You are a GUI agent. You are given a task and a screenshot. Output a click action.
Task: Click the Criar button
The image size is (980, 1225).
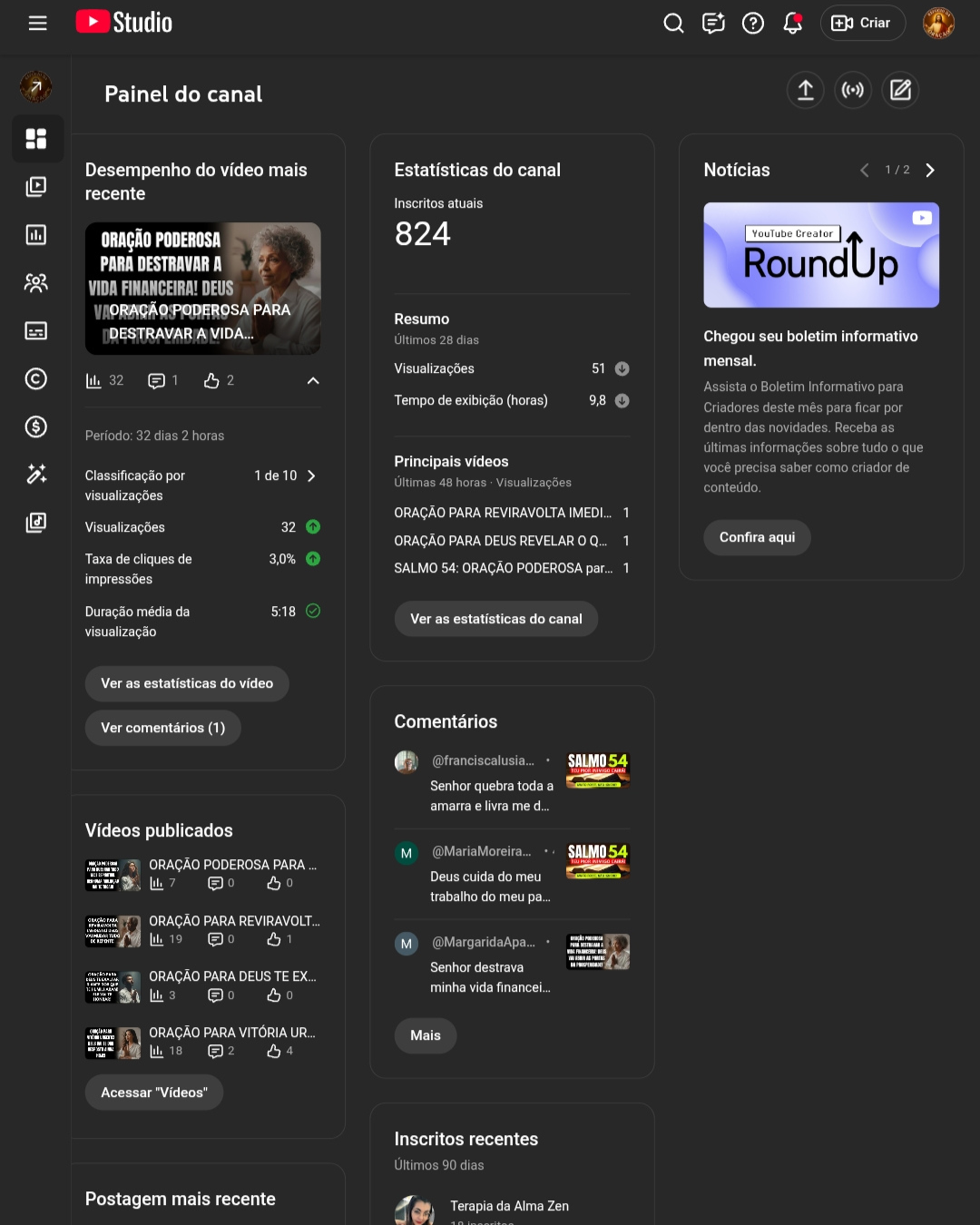pos(863,24)
